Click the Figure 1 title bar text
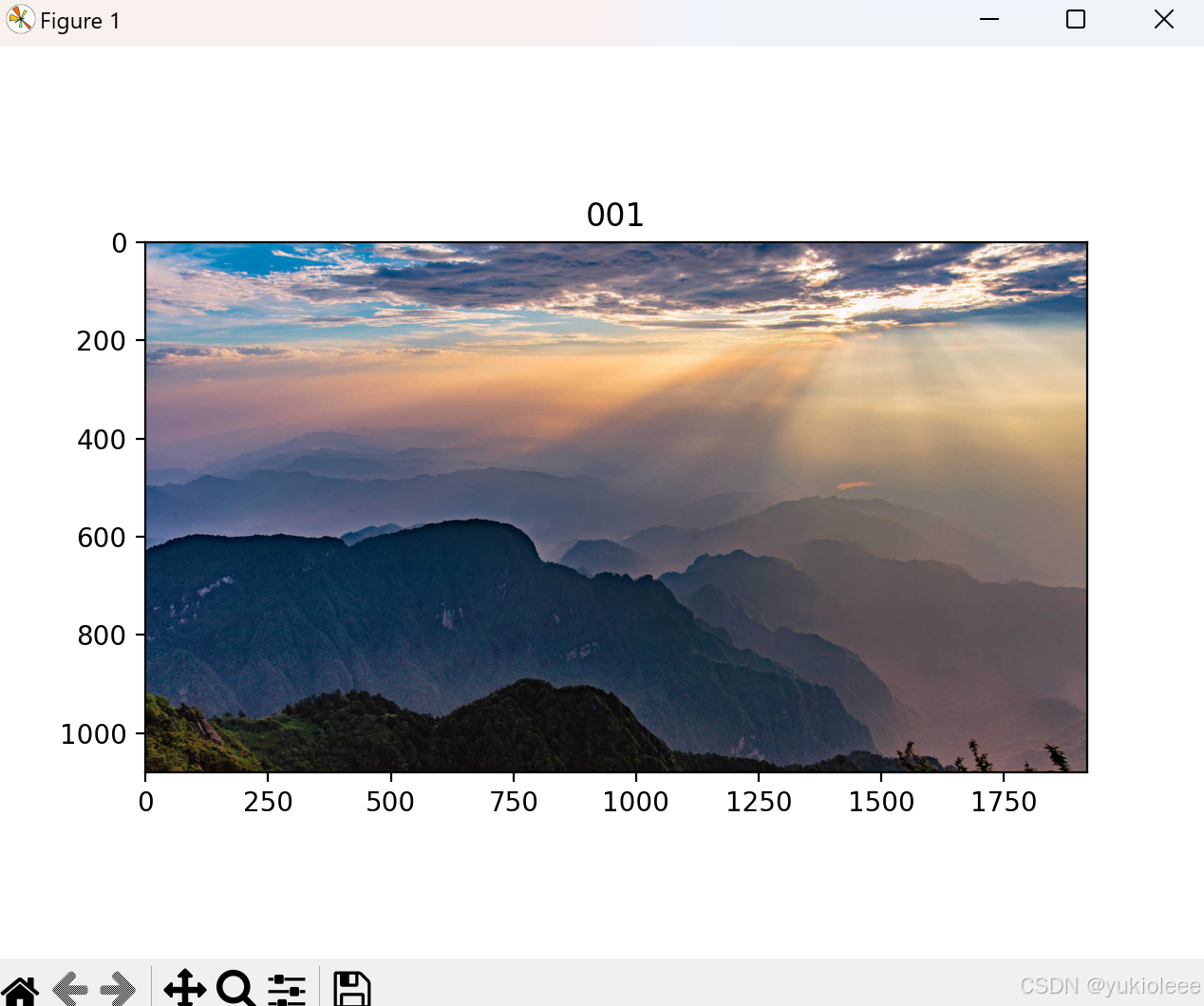Screen dimensions: 1204x1006 click(80, 20)
